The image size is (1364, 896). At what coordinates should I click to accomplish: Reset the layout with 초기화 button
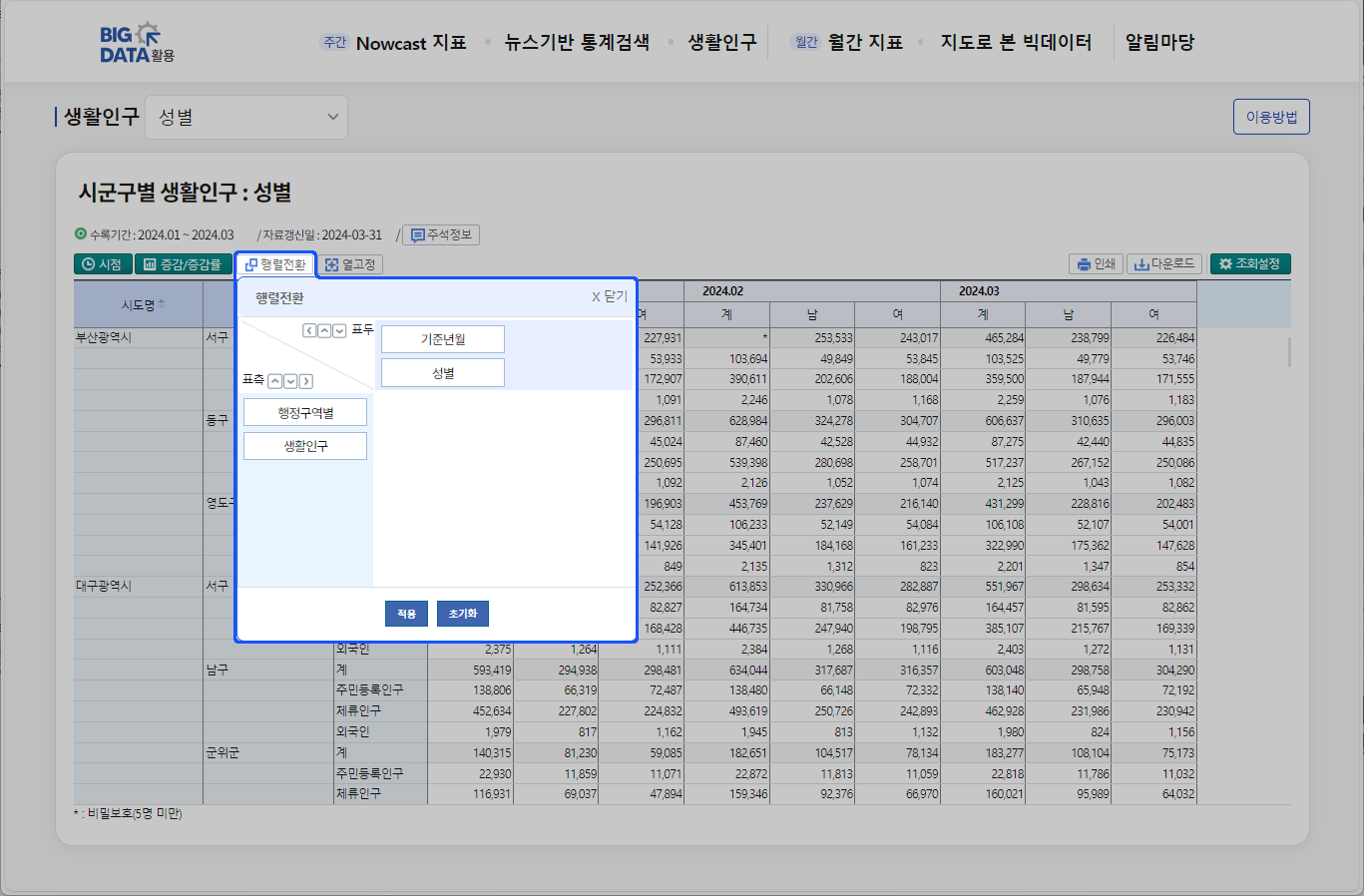pyautogui.click(x=462, y=614)
